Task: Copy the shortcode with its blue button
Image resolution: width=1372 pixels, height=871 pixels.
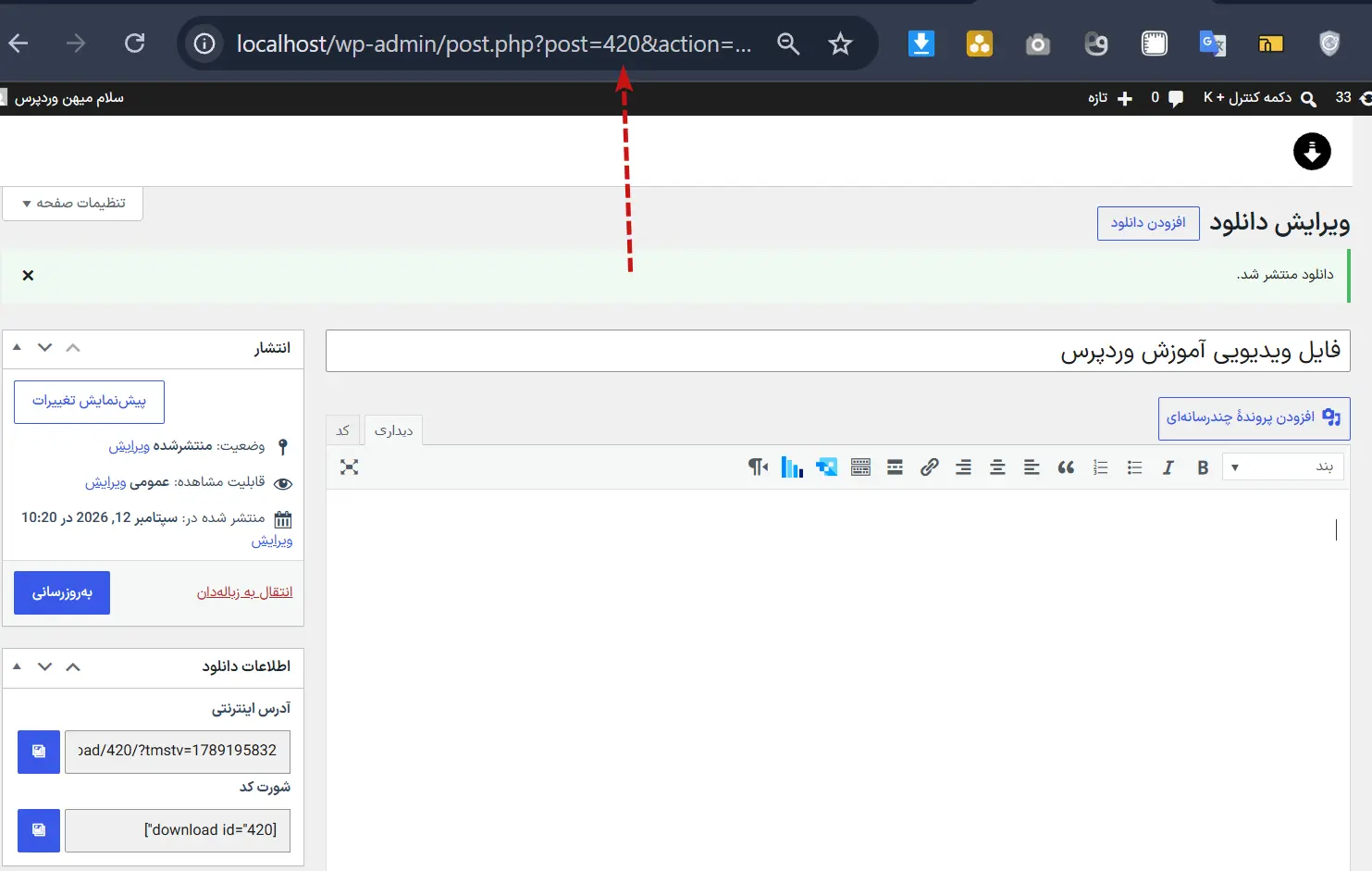Action: click(39, 830)
